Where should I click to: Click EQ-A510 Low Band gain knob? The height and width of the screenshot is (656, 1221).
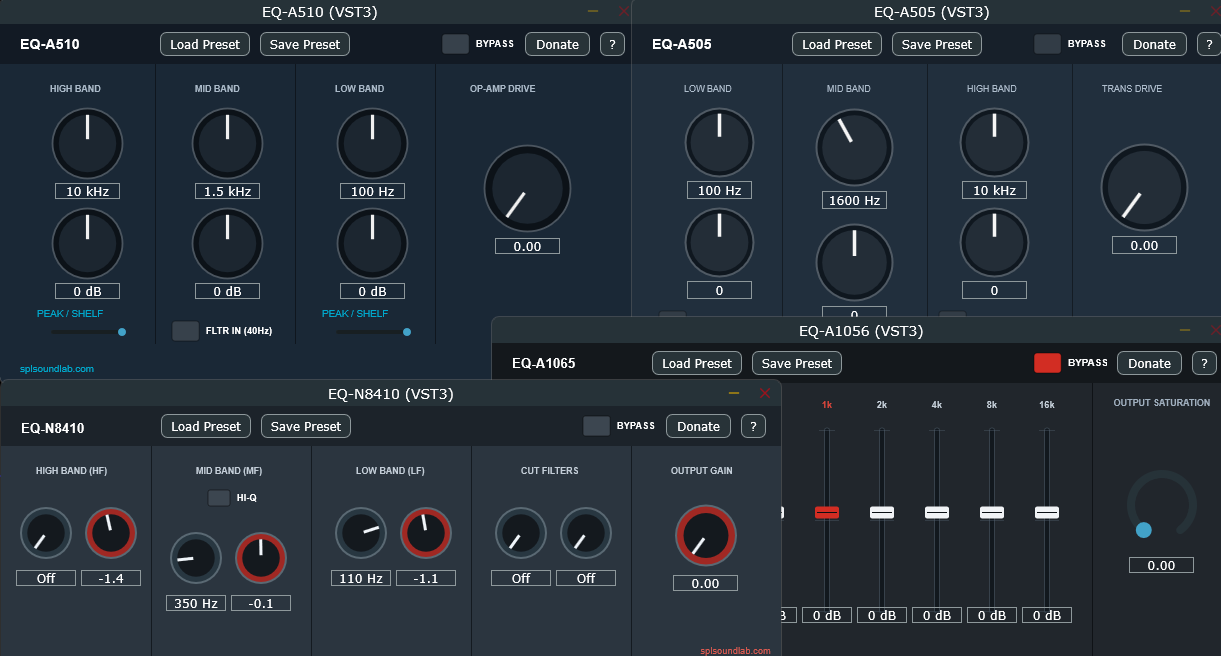[372, 243]
